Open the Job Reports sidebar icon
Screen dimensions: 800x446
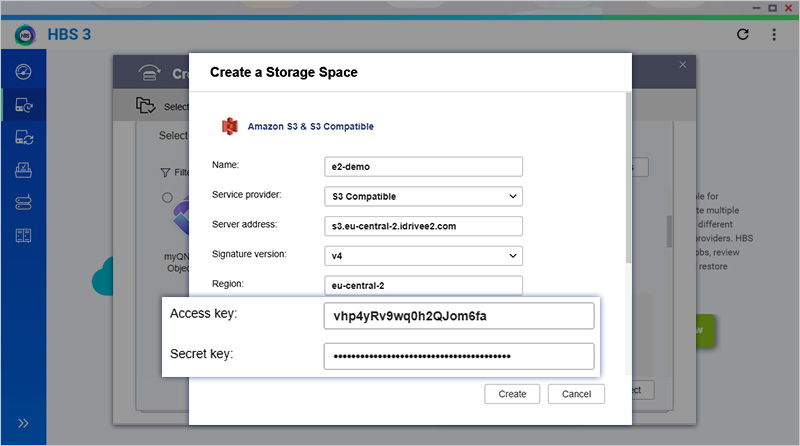pyautogui.click(x=23, y=235)
